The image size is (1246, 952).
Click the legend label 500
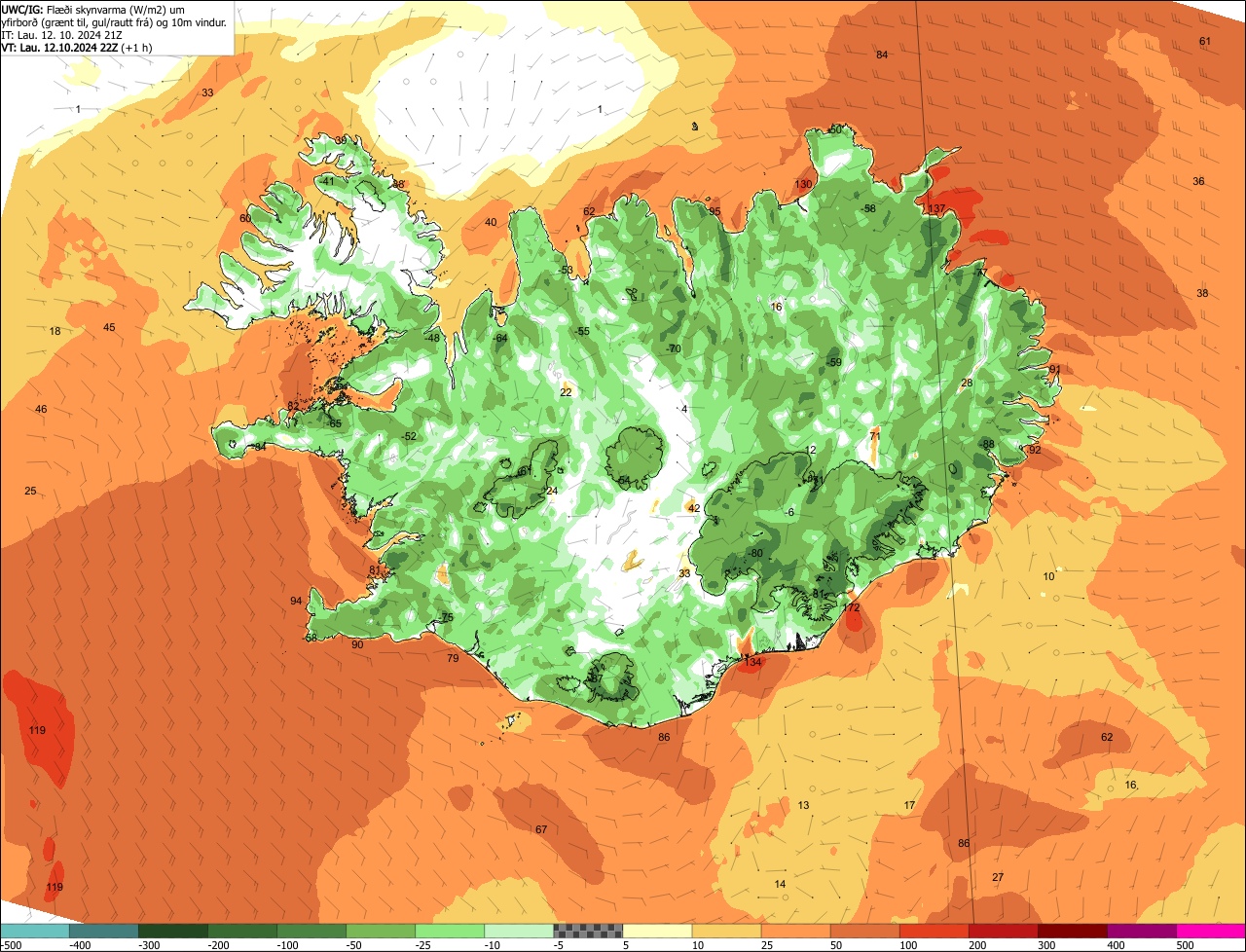pyautogui.click(x=1184, y=944)
